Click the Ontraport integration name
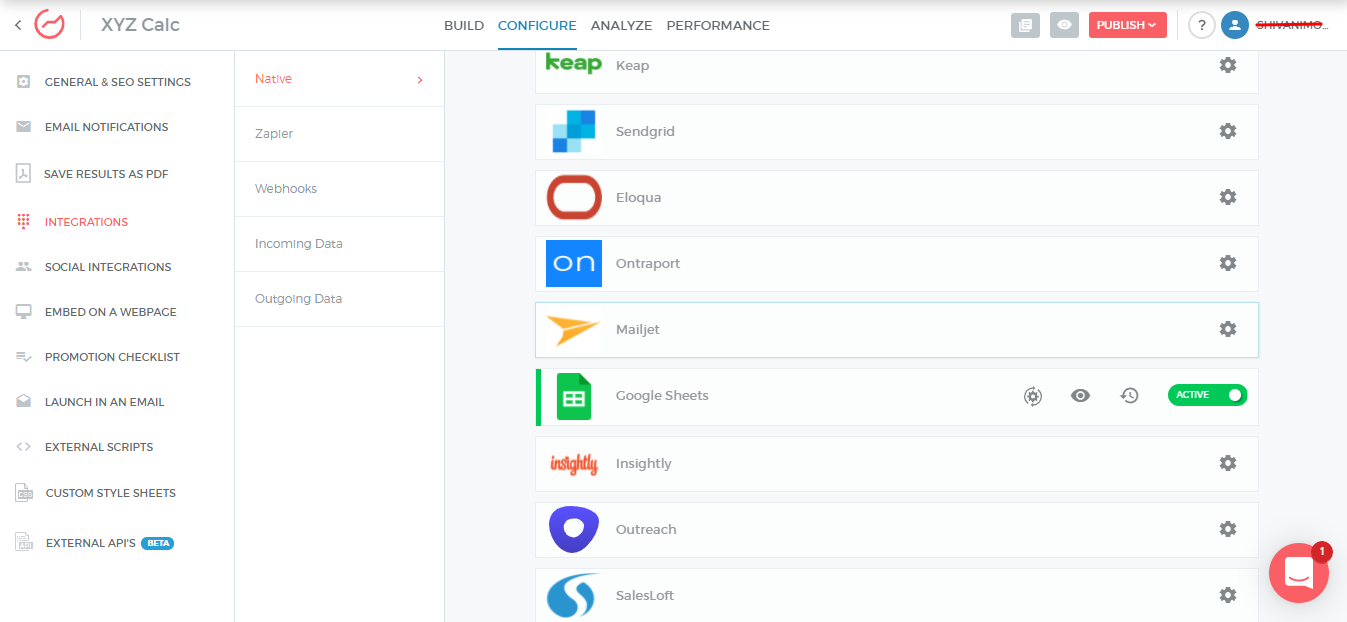The width and height of the screenshot is (1347, 622). (648, 263)
